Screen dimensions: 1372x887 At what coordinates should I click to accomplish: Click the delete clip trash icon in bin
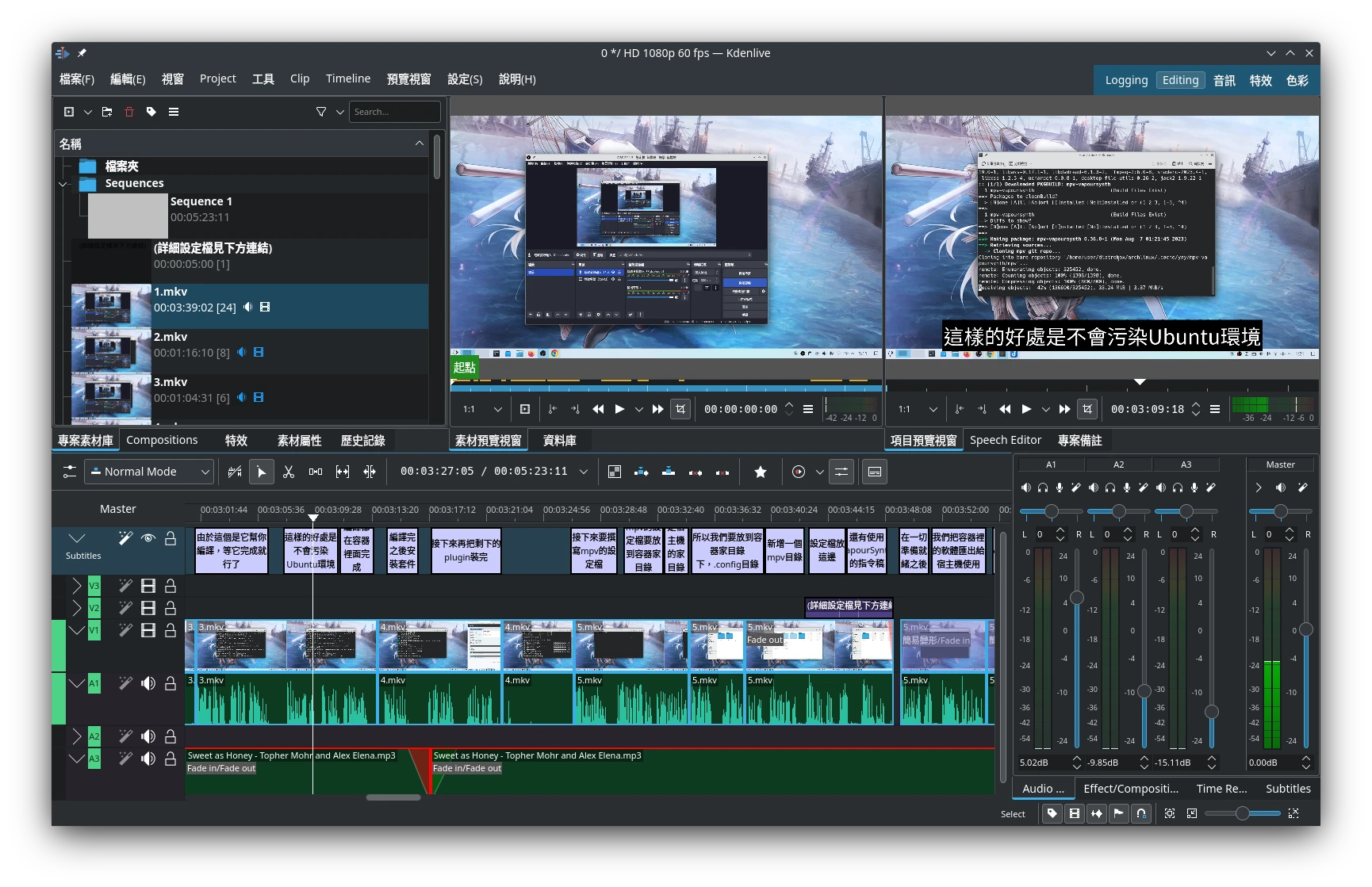tap(129, 112)
